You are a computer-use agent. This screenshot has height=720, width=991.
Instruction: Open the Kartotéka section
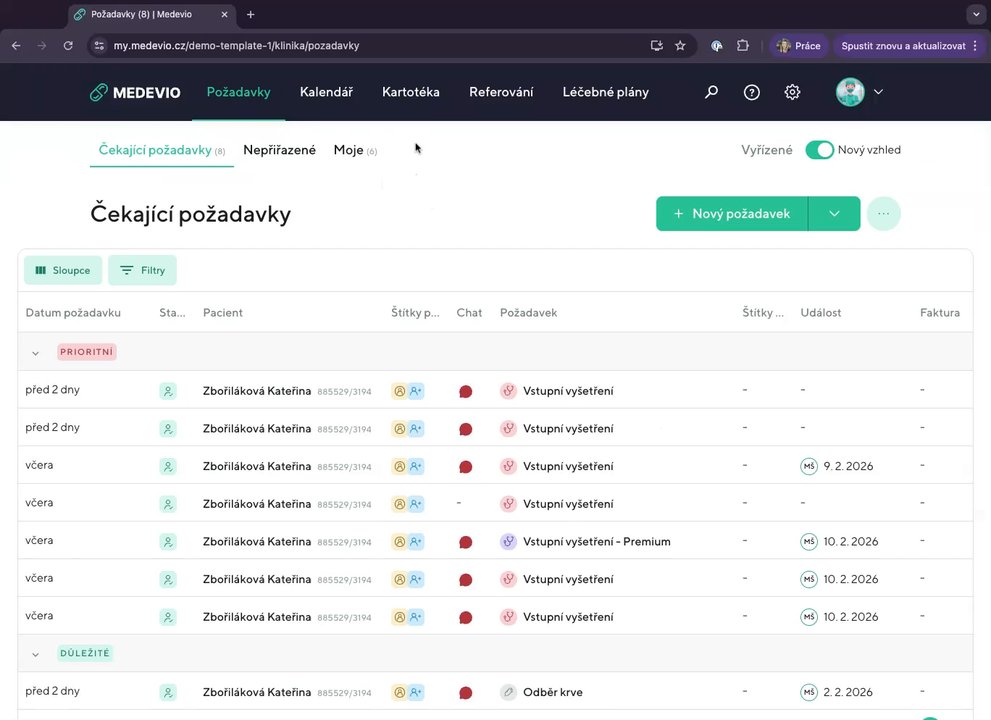[411, 92]
